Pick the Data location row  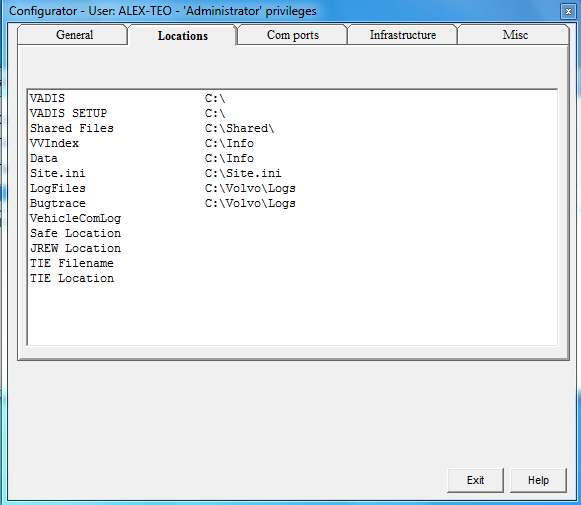[292, 159]
